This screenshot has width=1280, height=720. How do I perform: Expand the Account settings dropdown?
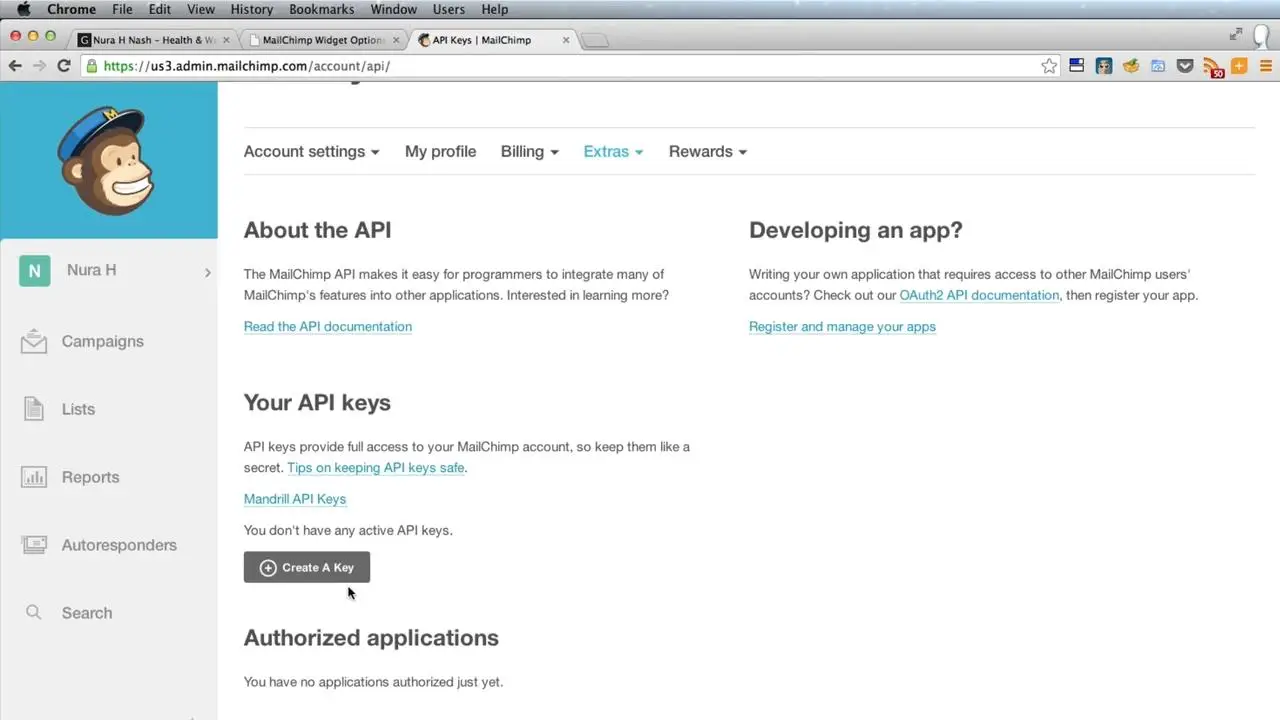(x=311, y=152)
